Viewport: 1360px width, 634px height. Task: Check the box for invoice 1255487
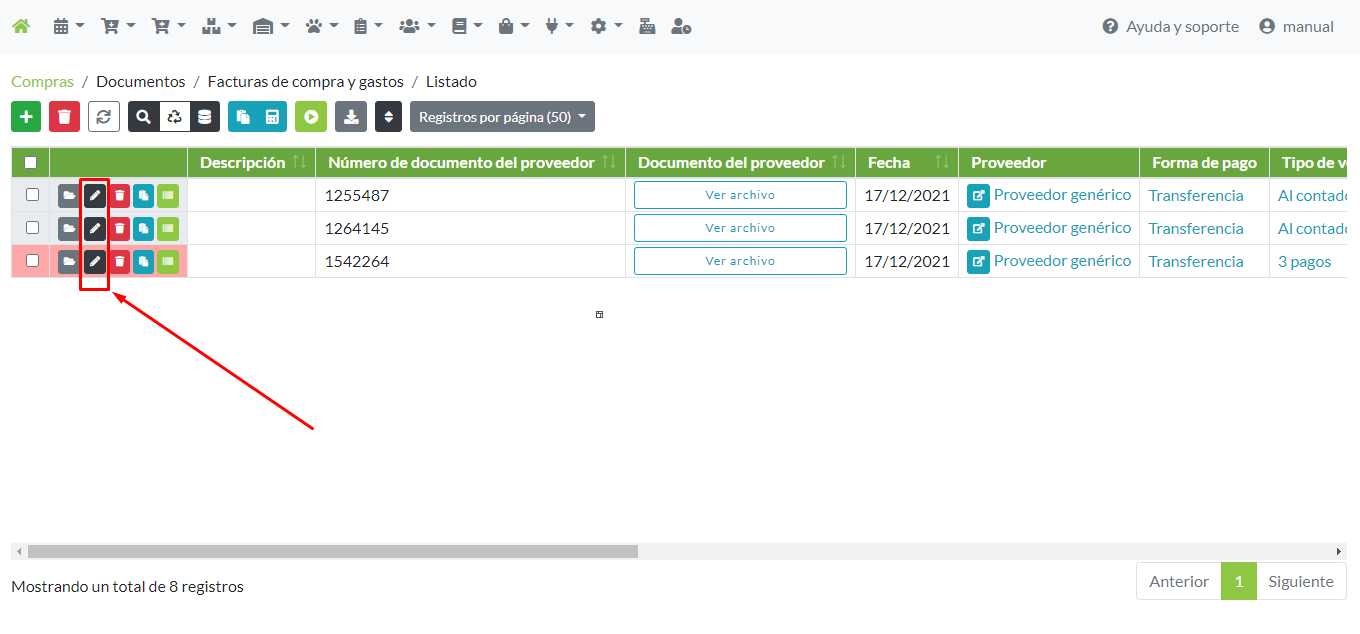[x=32, y=195]
